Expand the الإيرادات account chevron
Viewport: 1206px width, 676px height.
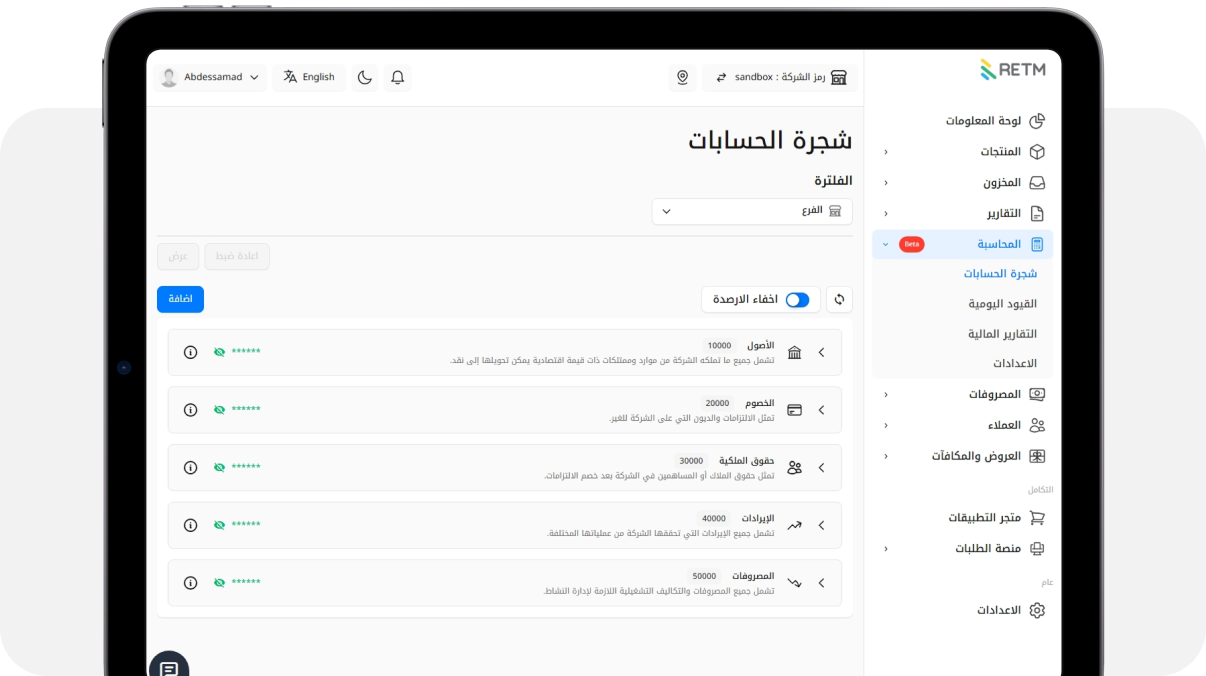822,525
